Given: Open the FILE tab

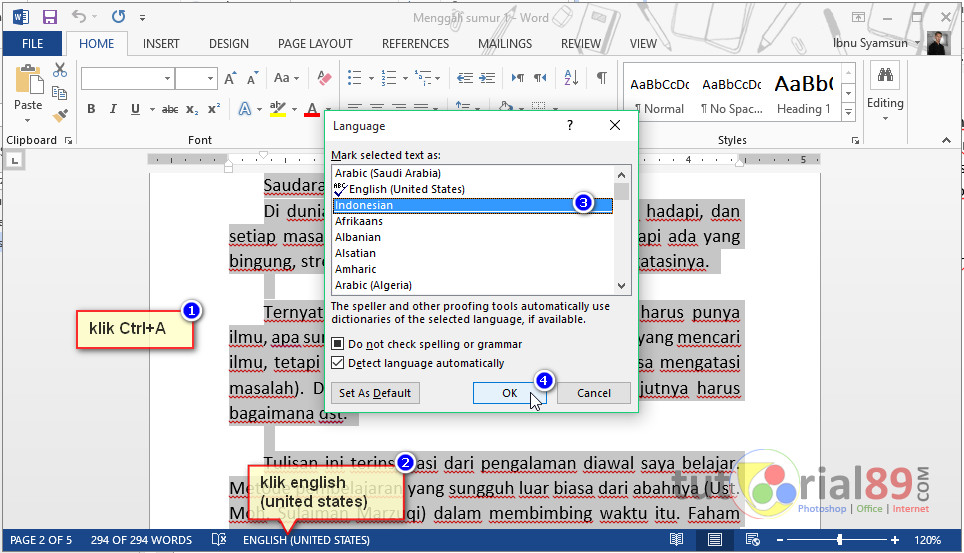Looking at the screenshot, I should point(33,44).
